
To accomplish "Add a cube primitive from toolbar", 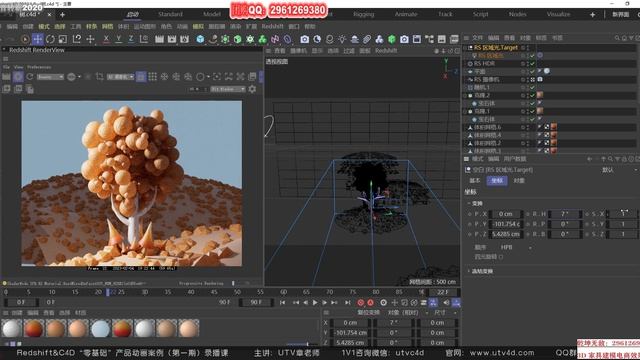I will (200, 39).
